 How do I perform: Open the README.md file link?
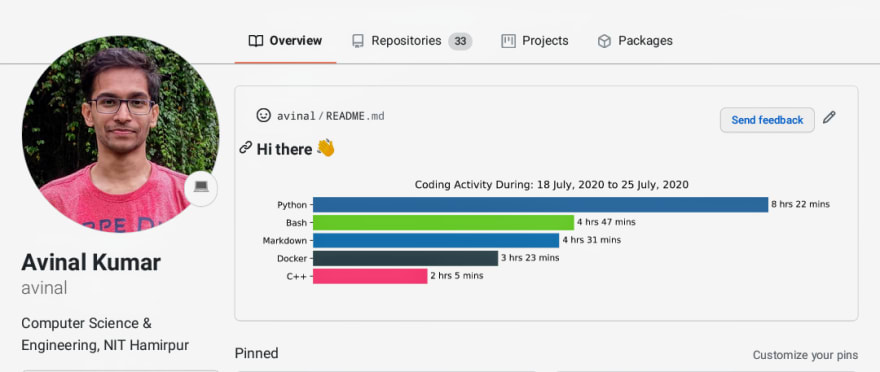point(355,116)
